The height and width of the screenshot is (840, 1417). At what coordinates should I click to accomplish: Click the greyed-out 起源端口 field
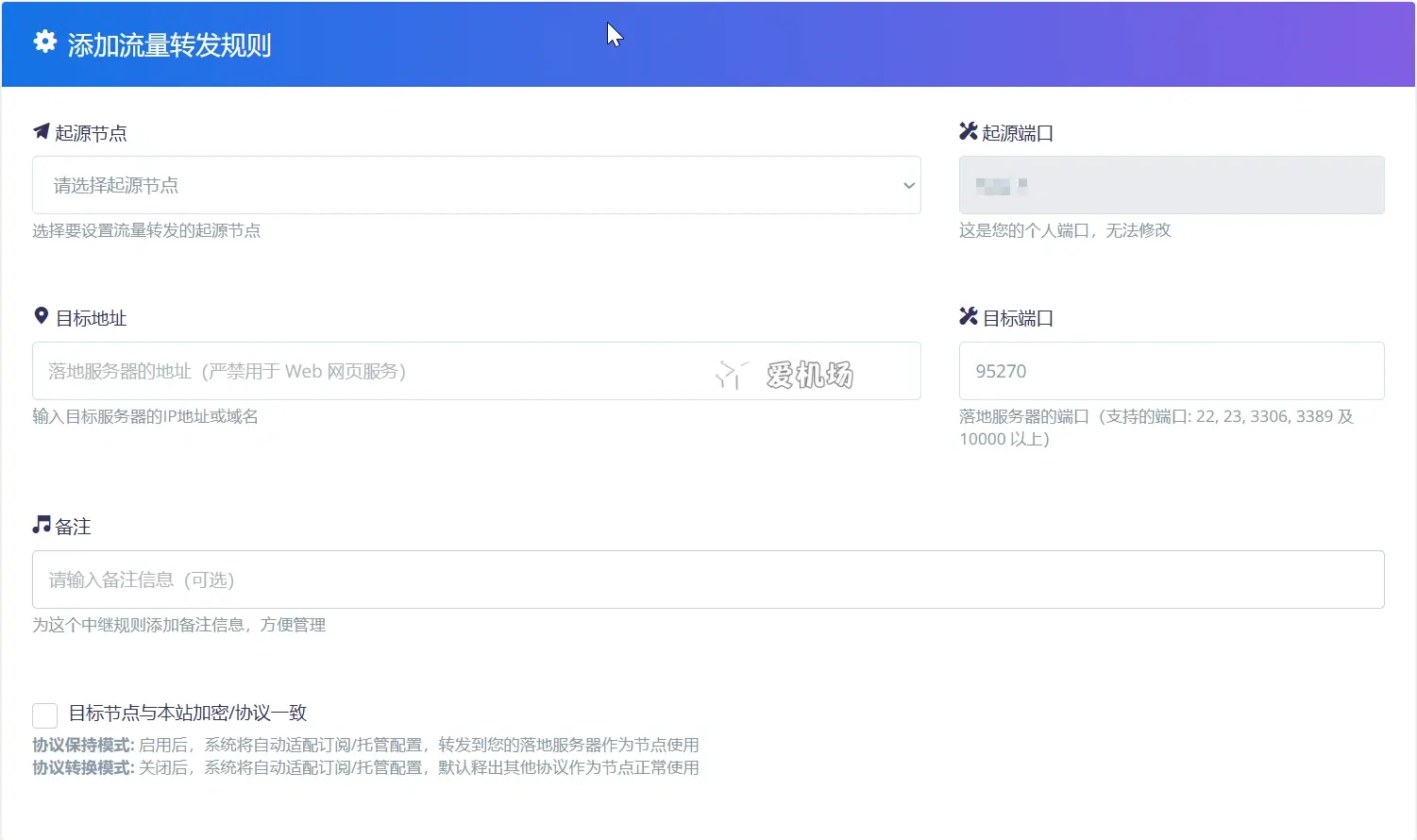click(1171, 185)
